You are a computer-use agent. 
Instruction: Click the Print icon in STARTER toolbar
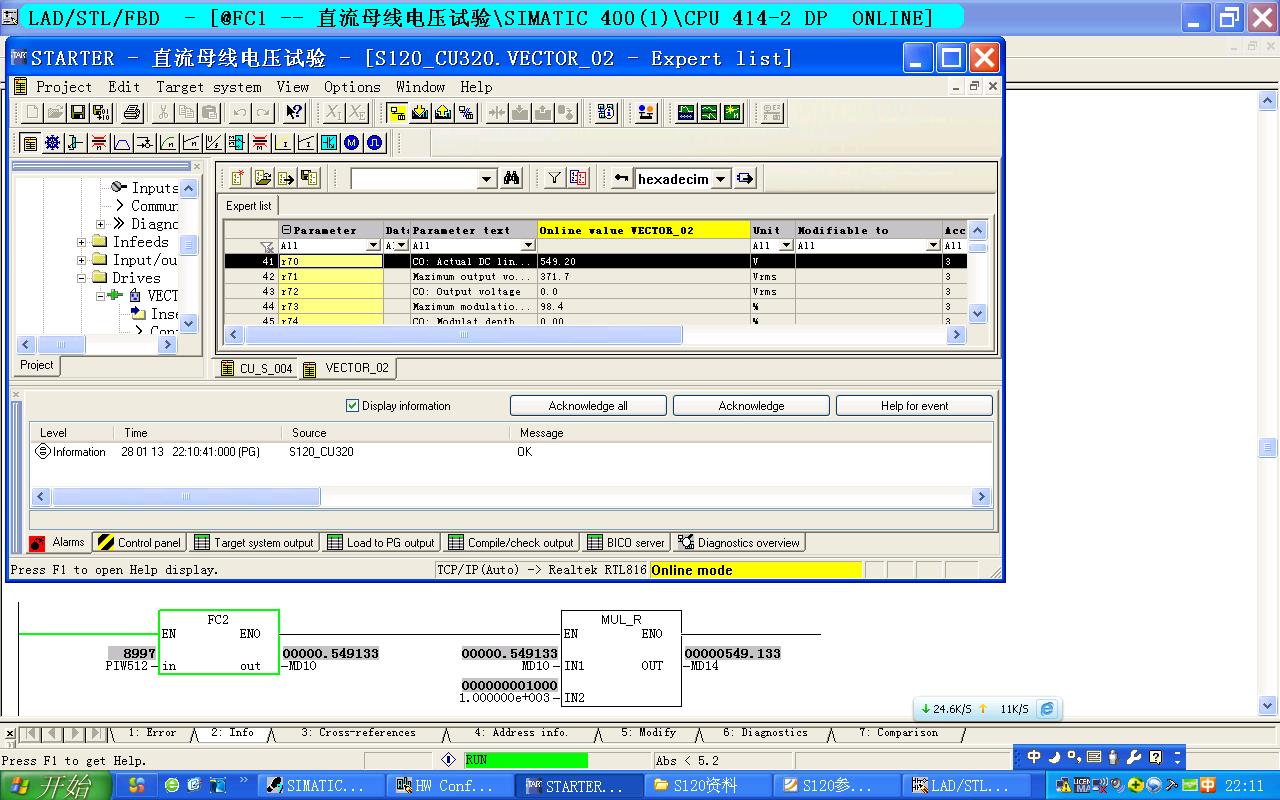click(131, 113)
